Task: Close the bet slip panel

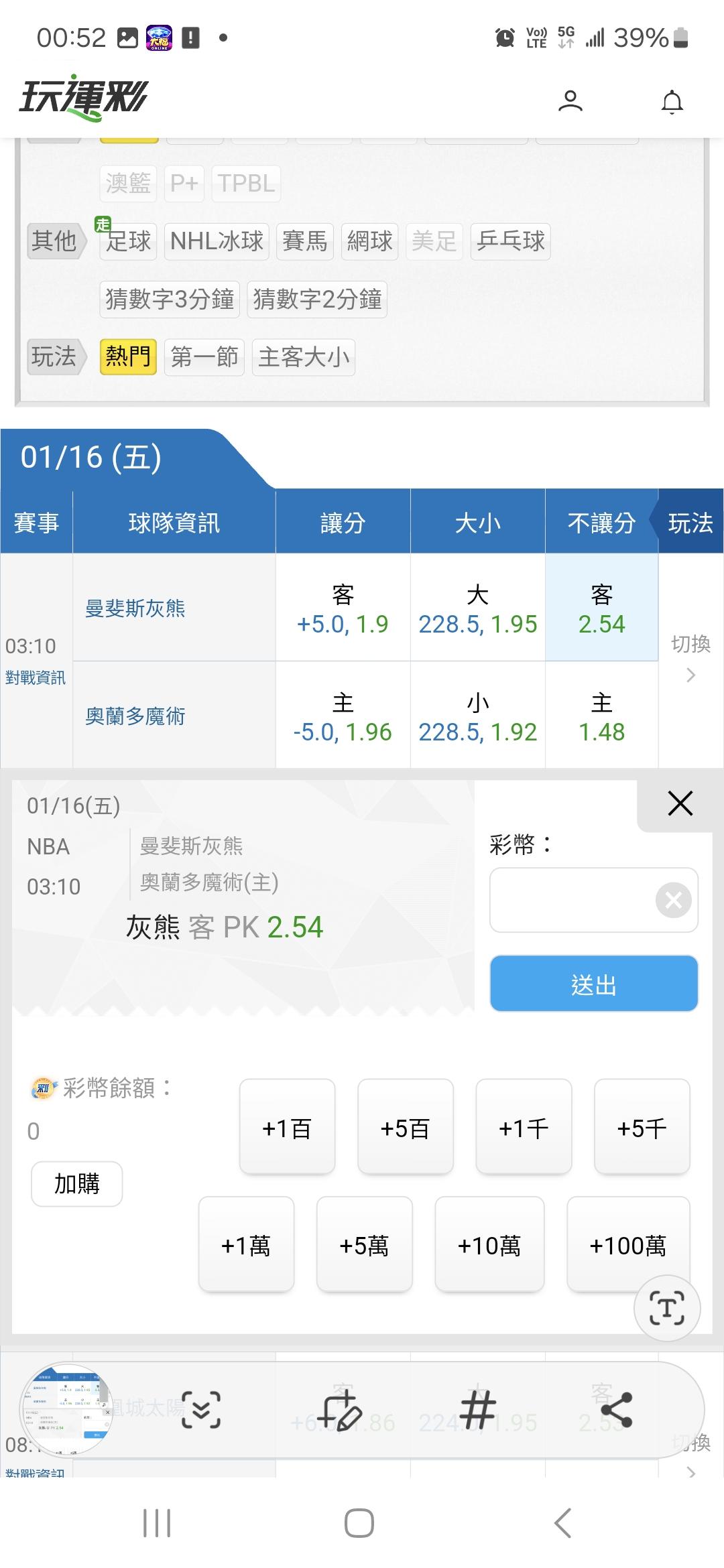Action: pos(680,803)
